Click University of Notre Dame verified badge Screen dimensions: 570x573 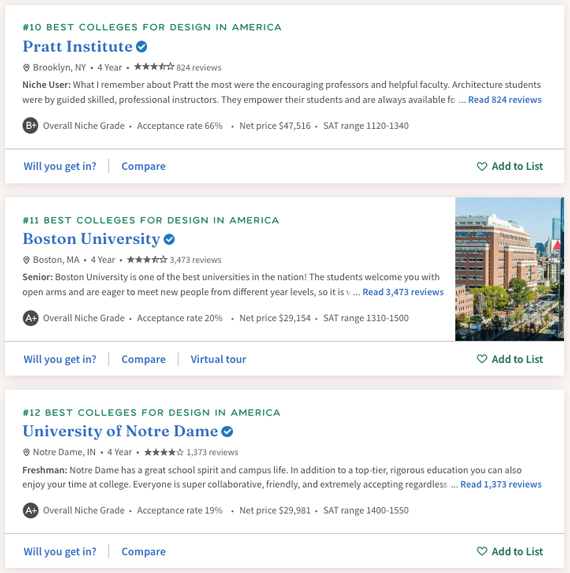pos(227,432)
